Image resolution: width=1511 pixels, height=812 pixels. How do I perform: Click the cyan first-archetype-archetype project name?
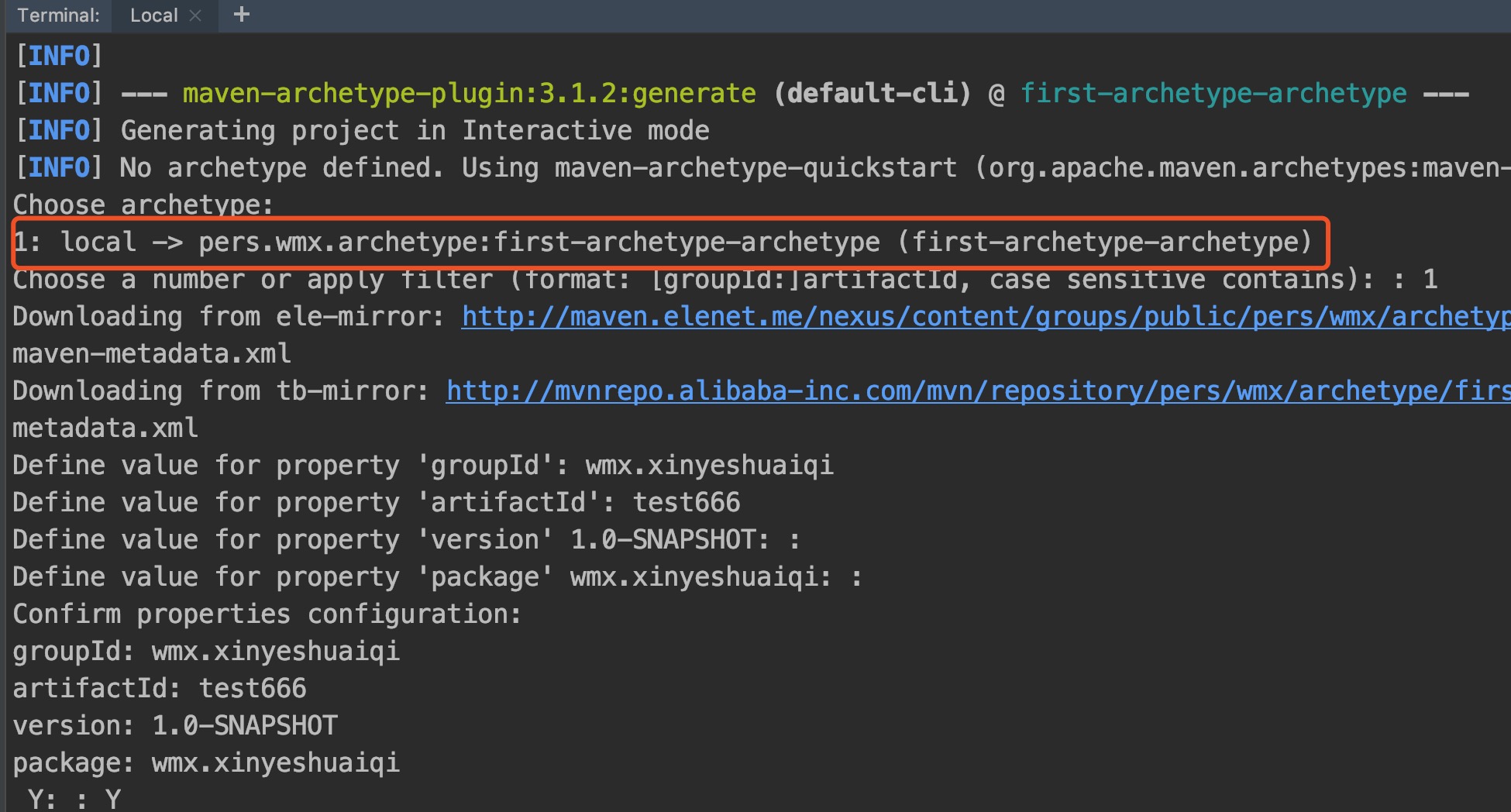point(1213,93)
